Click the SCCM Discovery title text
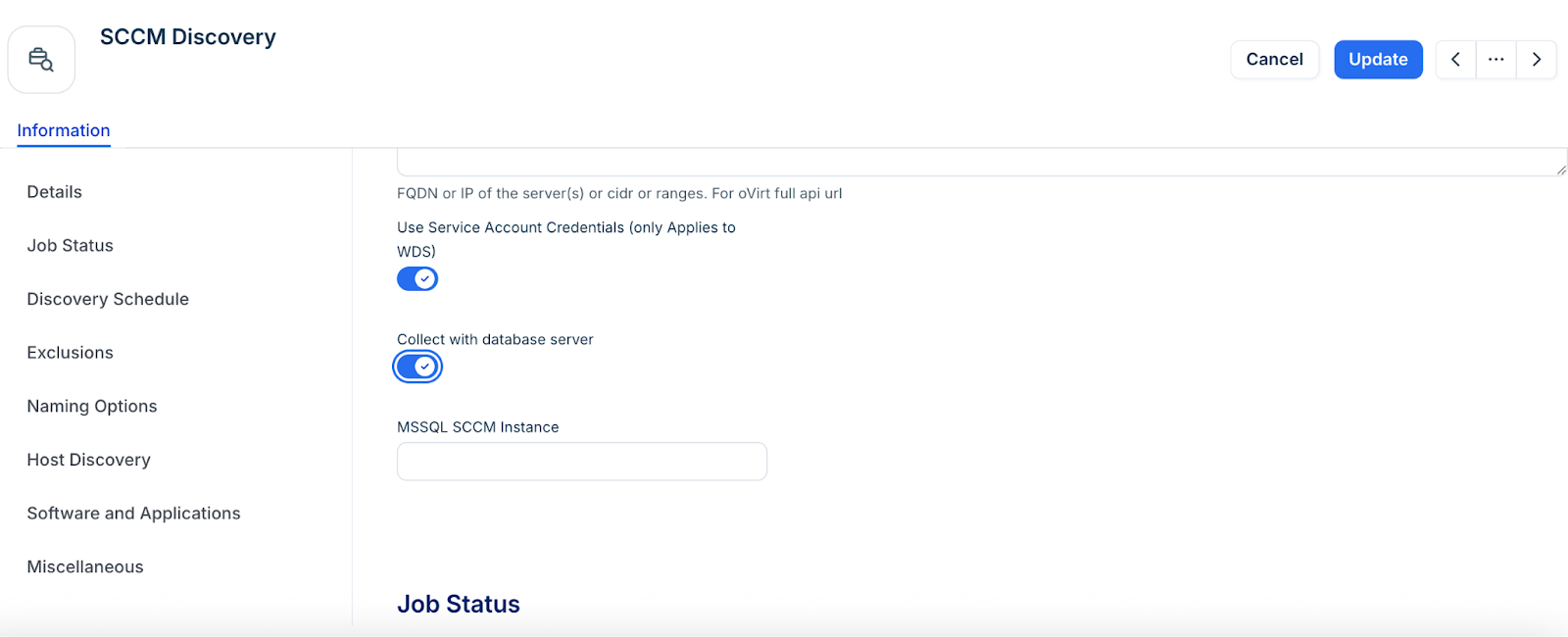Screen dimensions: 1568x637 click(x=188, y=37)
